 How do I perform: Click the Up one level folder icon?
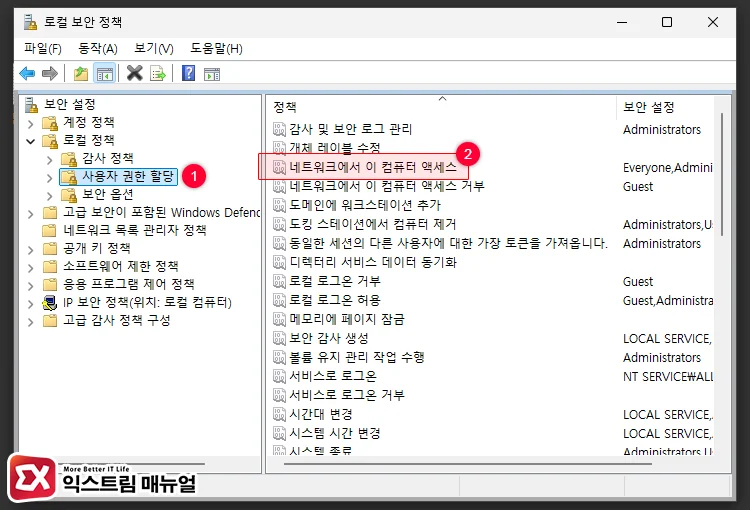coord(81,74)
